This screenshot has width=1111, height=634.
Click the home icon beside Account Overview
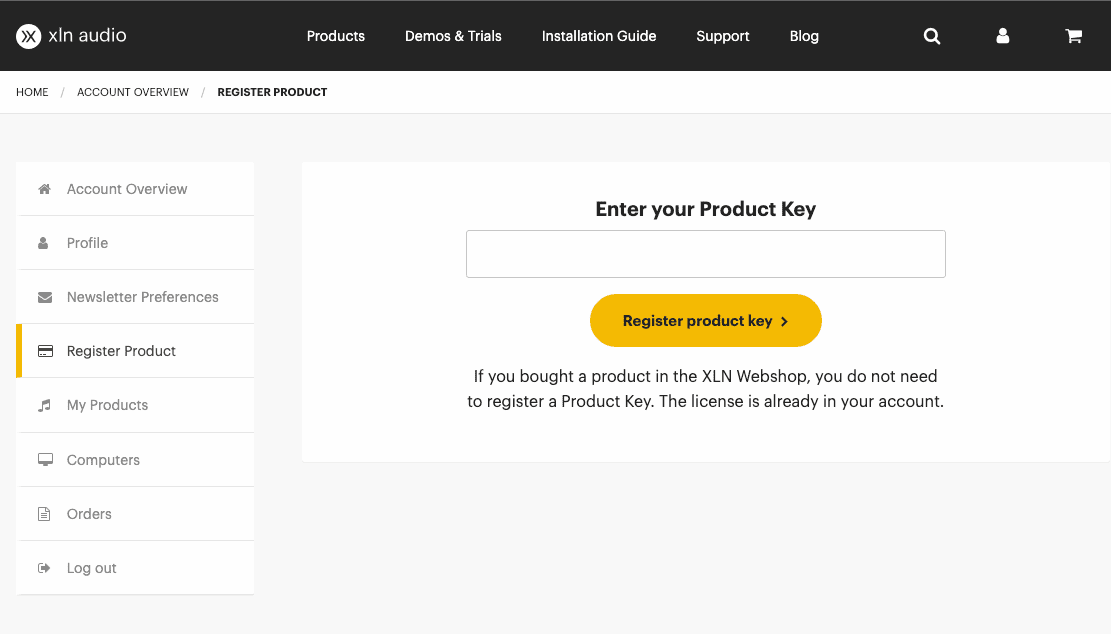tap(44, 189)
